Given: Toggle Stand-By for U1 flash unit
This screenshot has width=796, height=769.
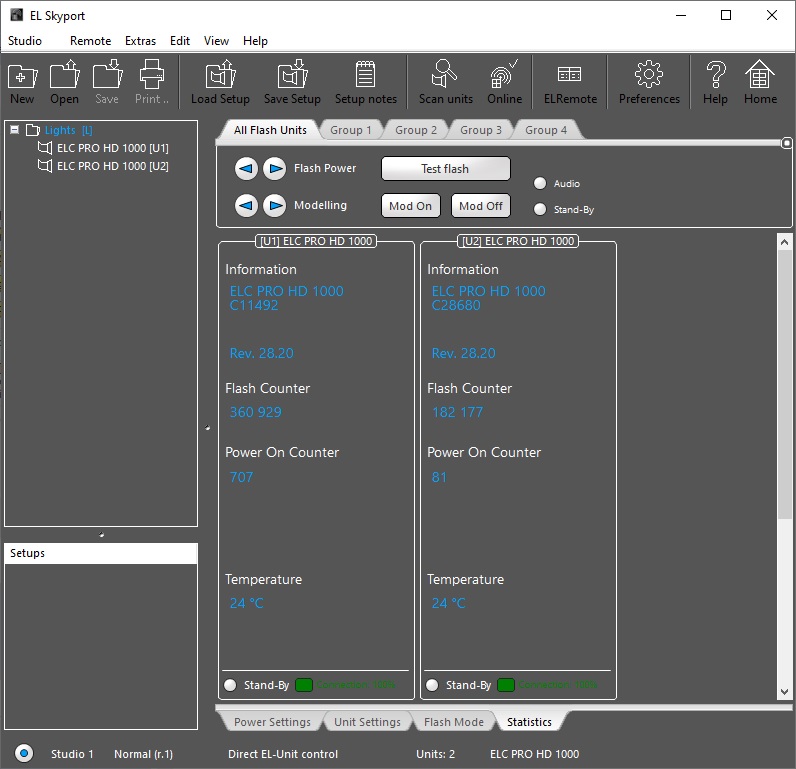Looking at the screenshot, I should click(x=231, y=685).
